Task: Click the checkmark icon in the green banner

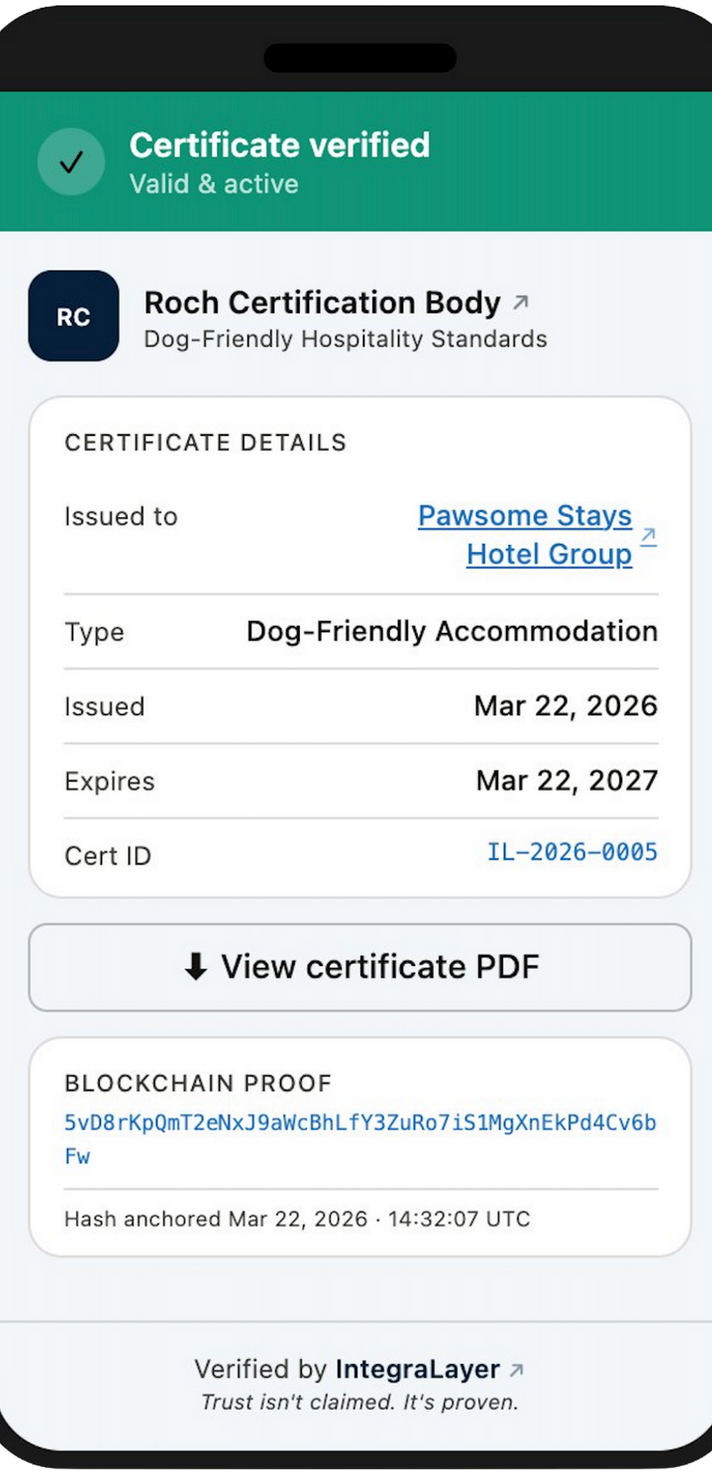Action: point(70,161)
